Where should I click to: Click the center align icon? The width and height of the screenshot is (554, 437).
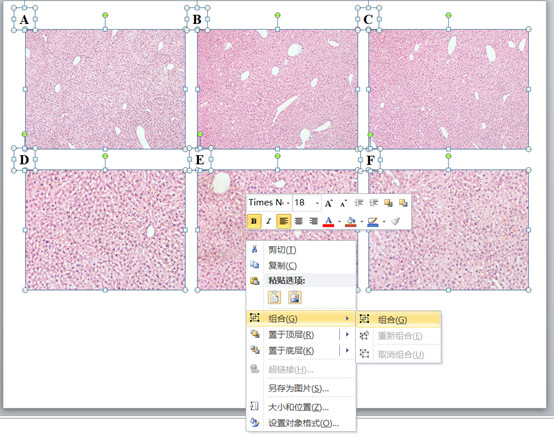(x=299, y=221)
